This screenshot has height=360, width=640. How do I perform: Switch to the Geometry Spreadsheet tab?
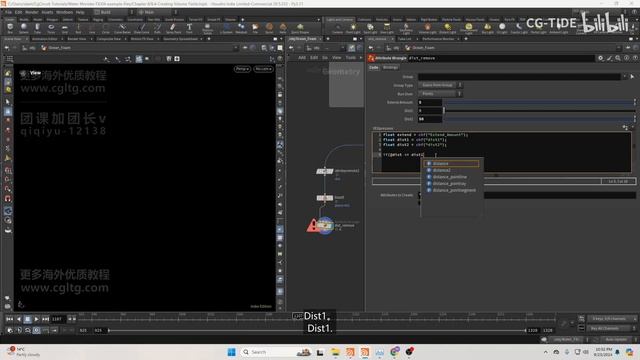click(180, 39)
